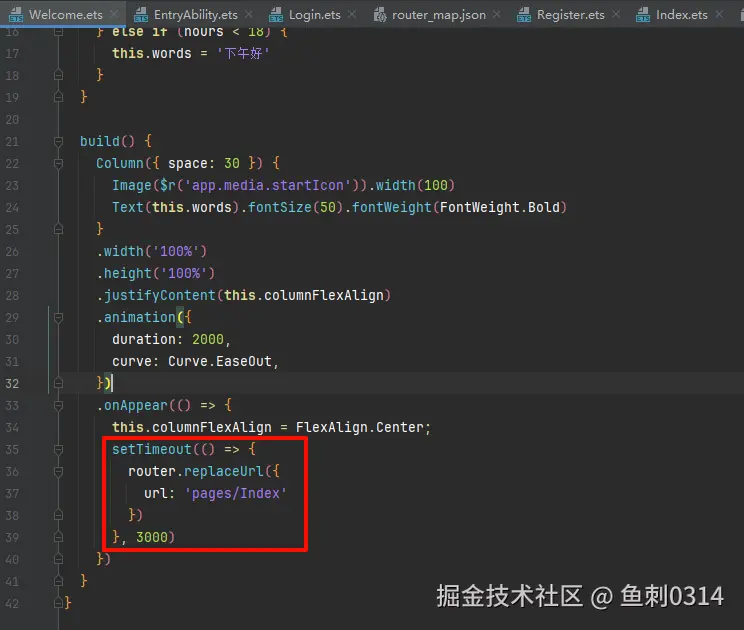This screenshot has height=630, width=744.
Task: Click line number 35 in gutter
Action: (12, 449)
